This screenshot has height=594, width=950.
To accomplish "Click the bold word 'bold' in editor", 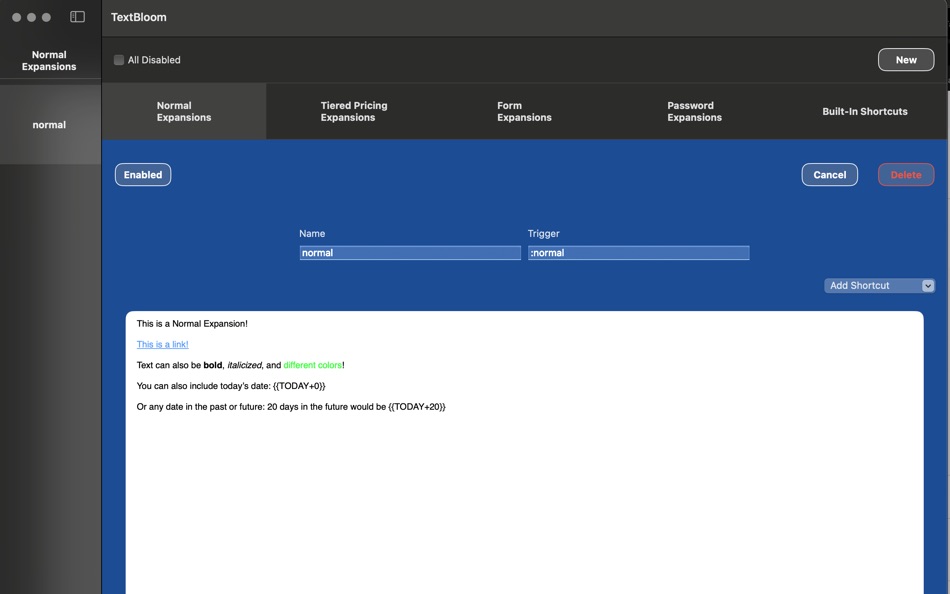I will point(213,365).
